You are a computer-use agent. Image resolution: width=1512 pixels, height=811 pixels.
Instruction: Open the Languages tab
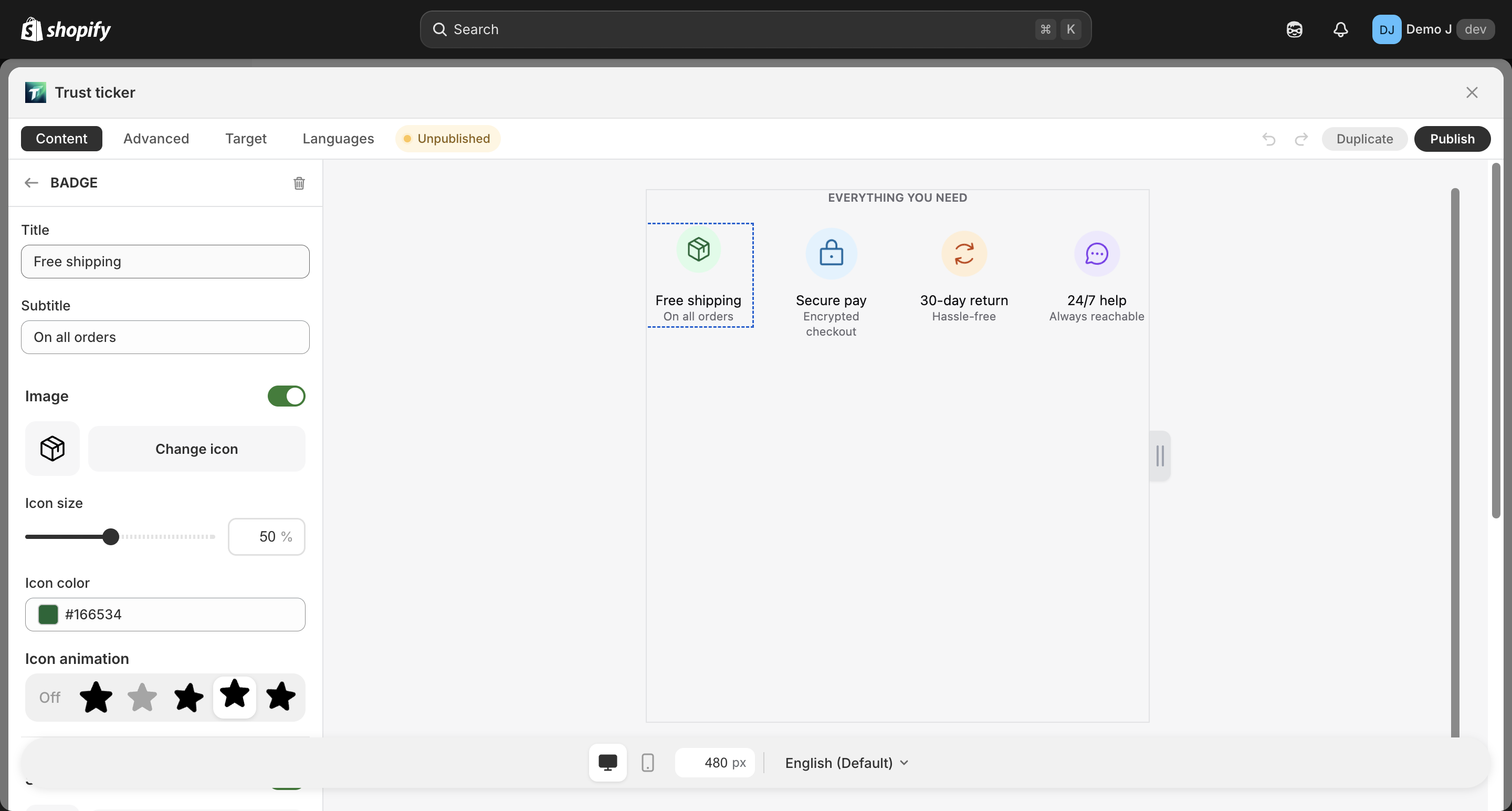click(x=338, y=139)
